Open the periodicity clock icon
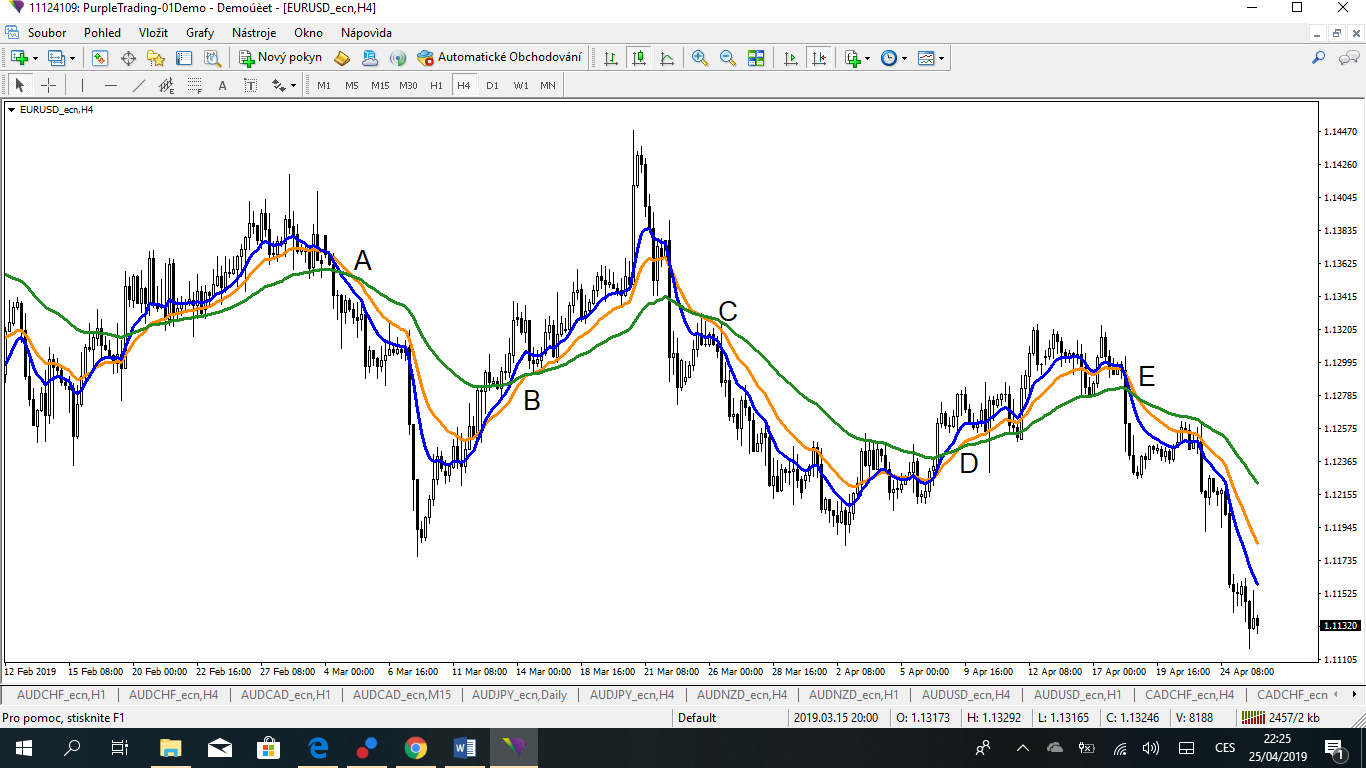 pyautogui.click(x=889, y=58)
